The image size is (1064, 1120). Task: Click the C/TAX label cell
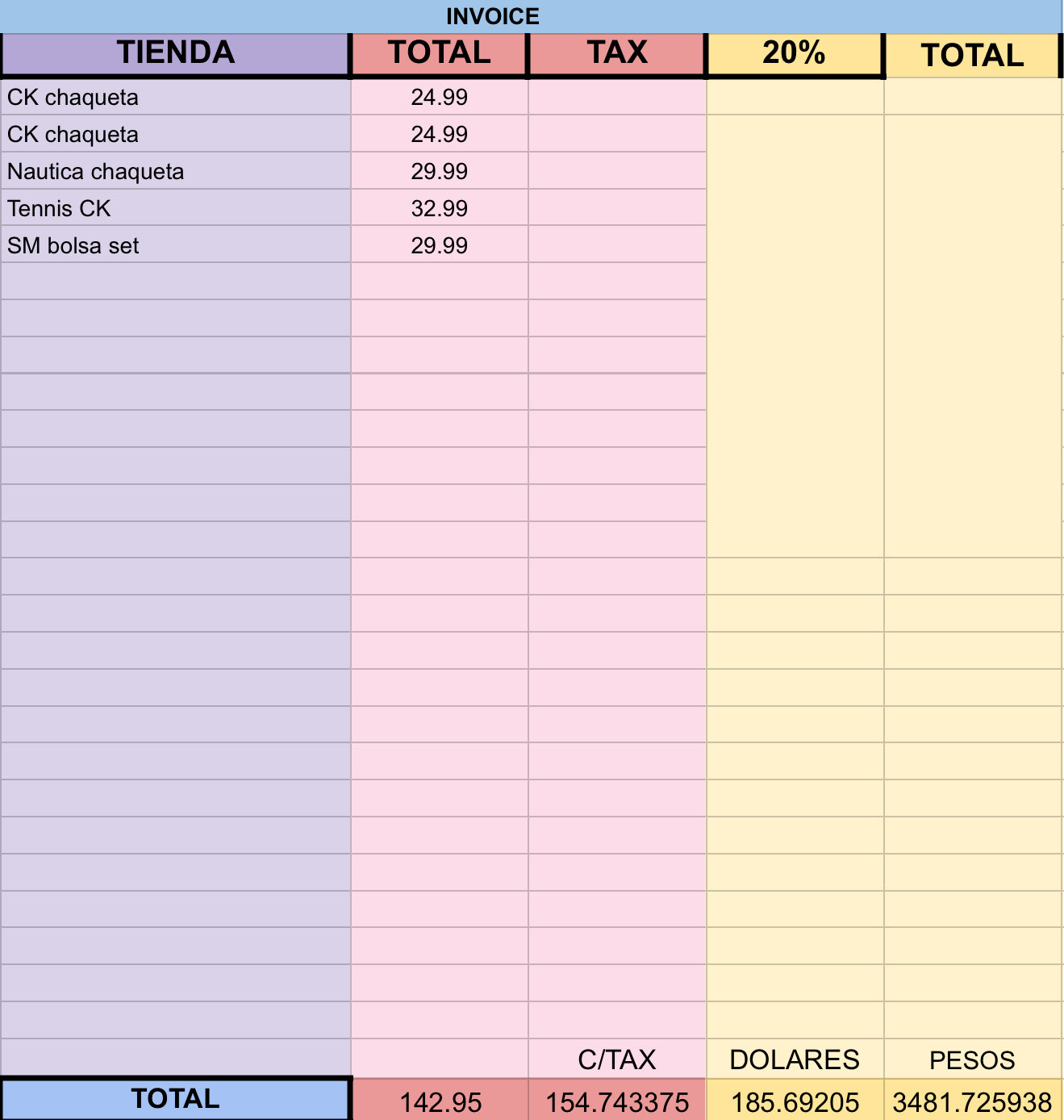pyautogui.click(x=617, y=1059)
